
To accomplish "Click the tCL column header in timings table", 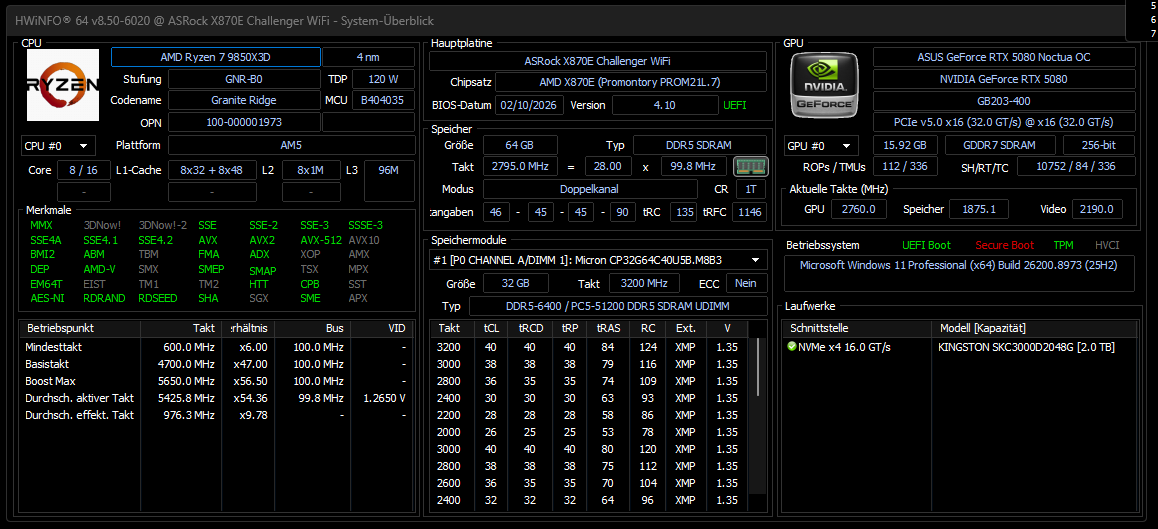I will point(491,327).
